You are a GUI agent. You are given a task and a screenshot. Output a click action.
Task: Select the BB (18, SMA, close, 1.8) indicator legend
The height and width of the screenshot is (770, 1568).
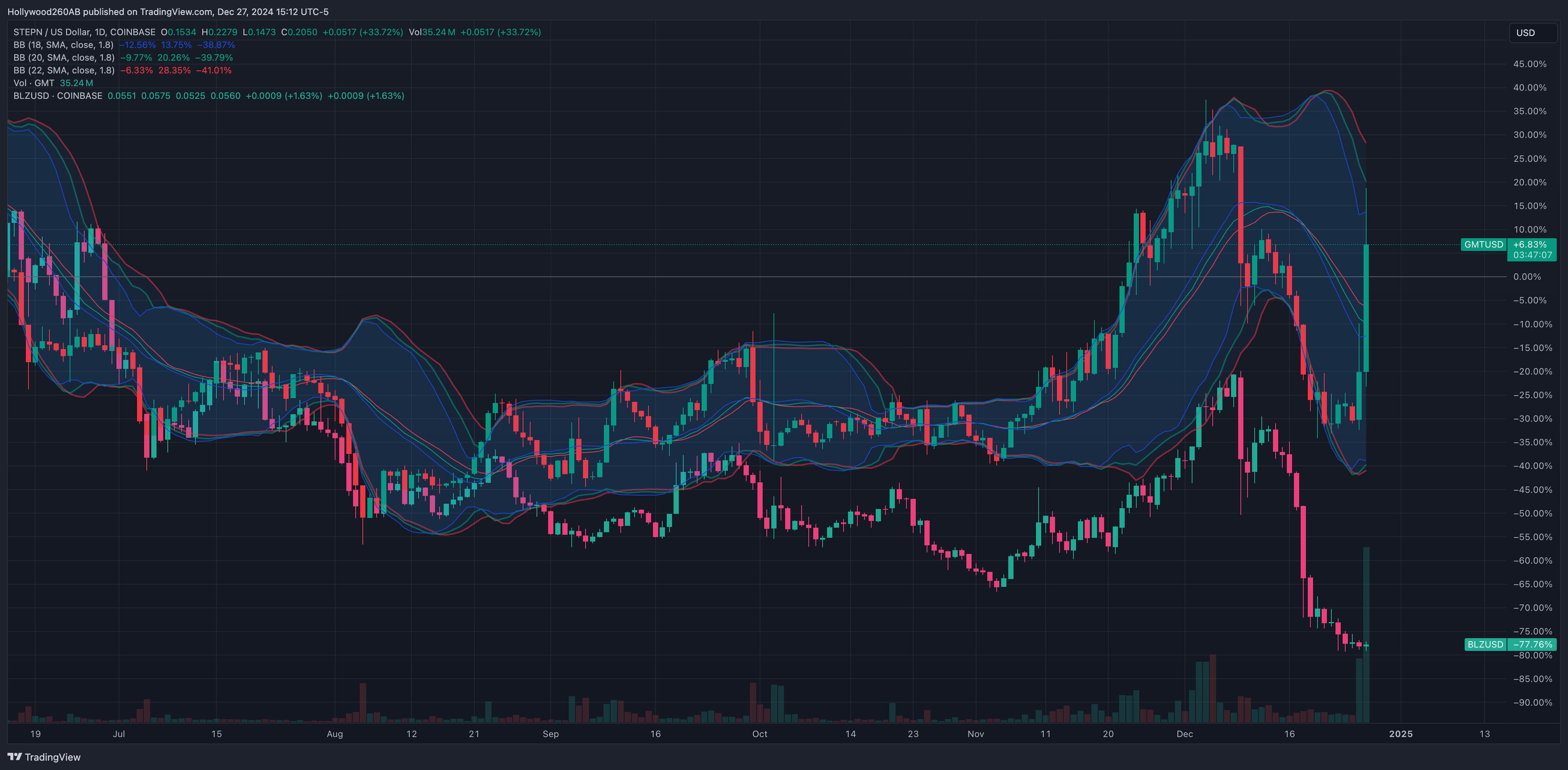point(63,45)
